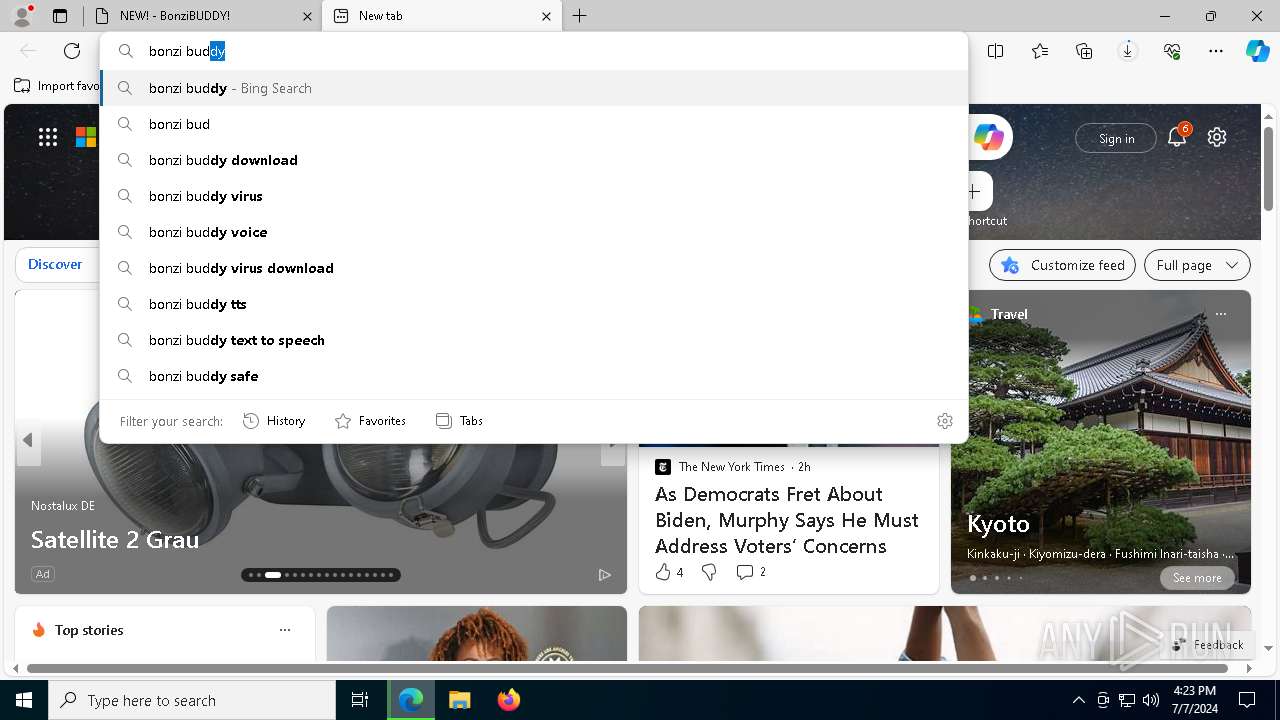Image resolution: width=1280 pixels, height=720 pixels.
Task: Open search filter settings gear
Action: pos(945,421)
